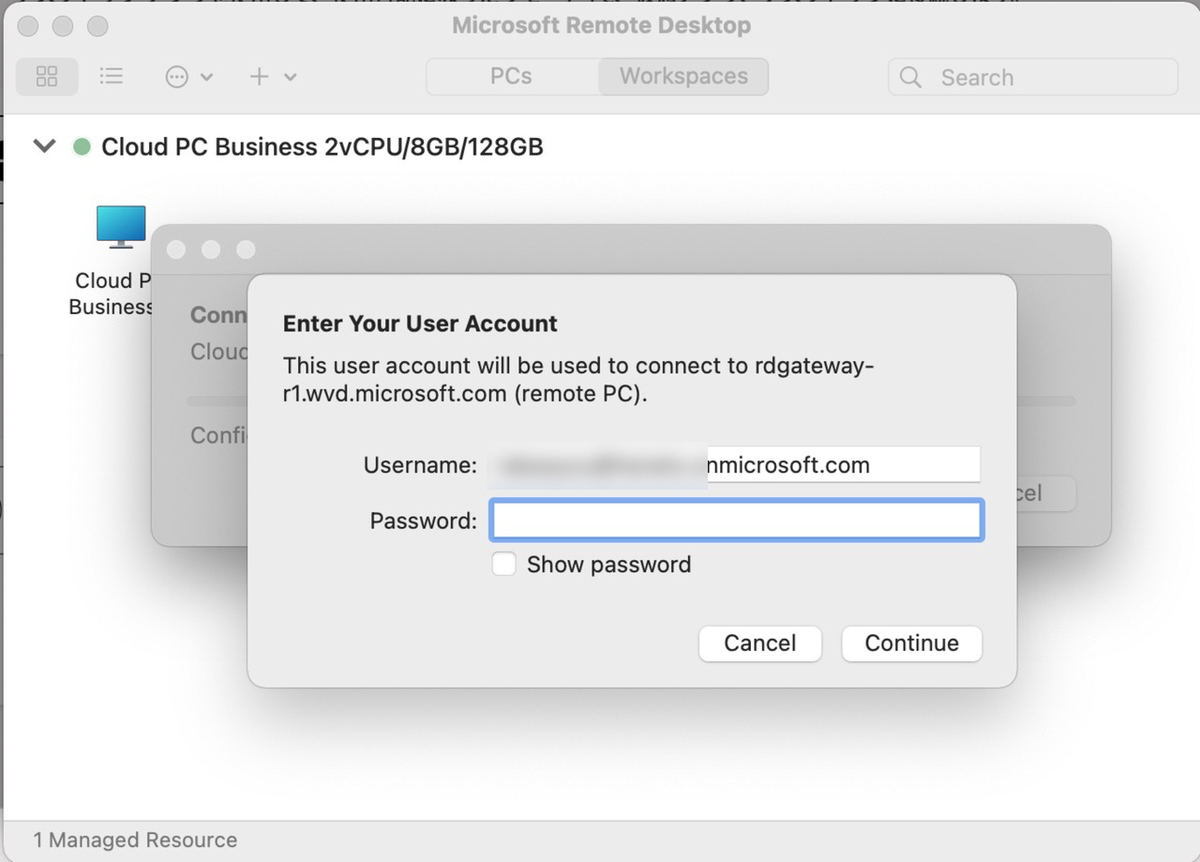The image size is (1200, 862).
Task: Click the Password label text
Action: [x=423, y=521]
